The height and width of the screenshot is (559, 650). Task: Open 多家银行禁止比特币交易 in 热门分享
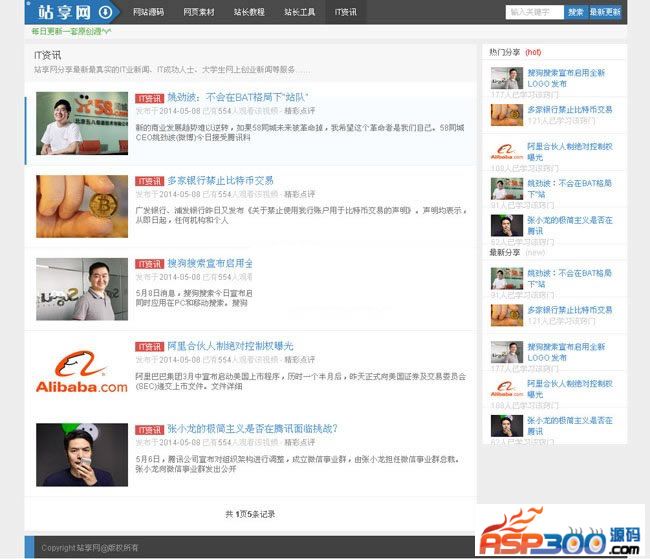pos(570,109)
